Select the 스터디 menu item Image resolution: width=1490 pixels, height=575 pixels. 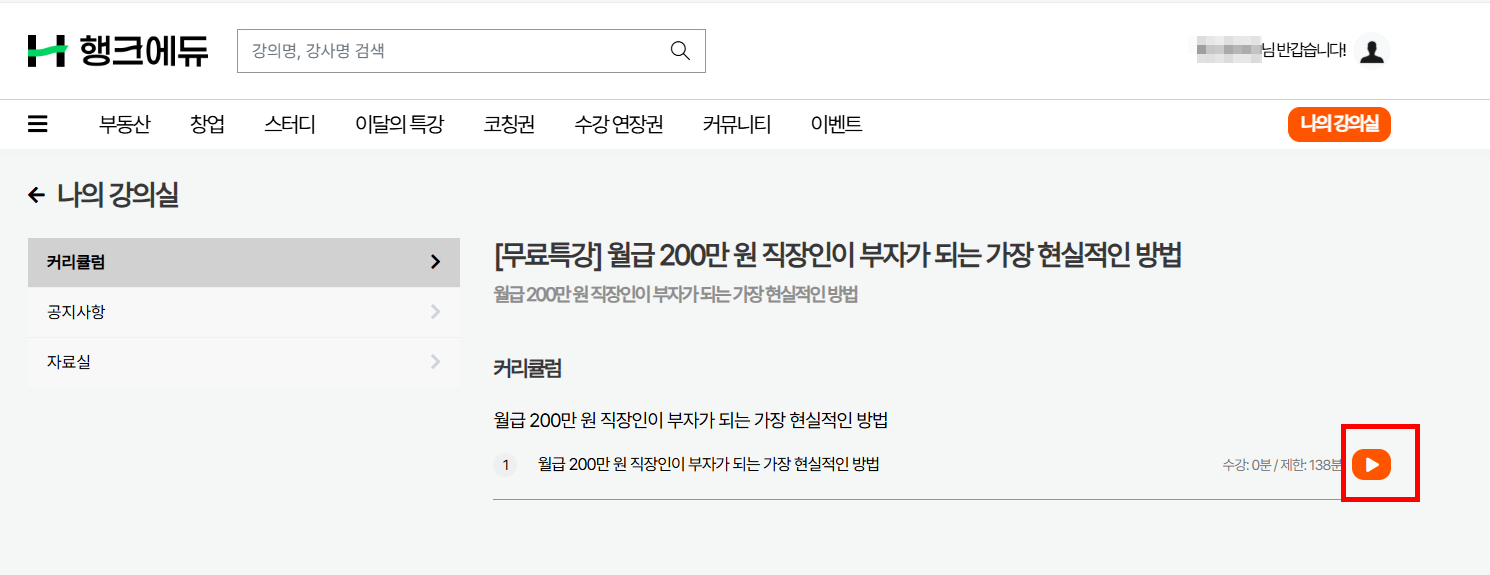click(290, 125)
